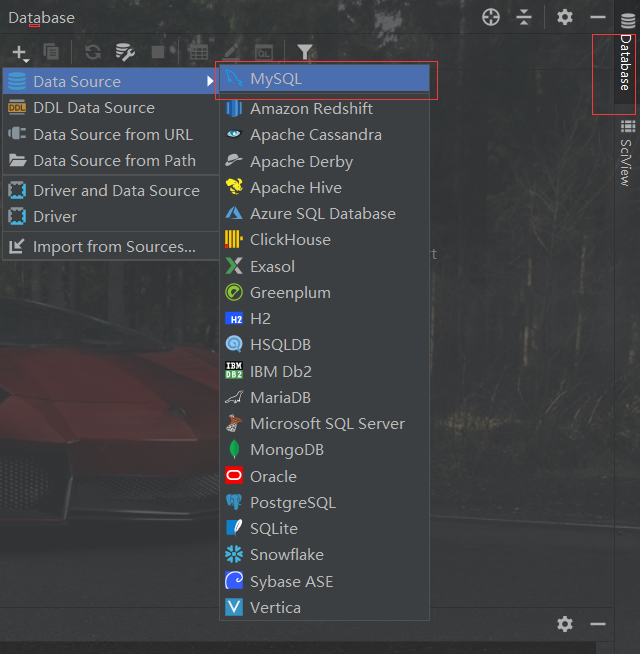640x654 pixels.
Task: Select Amazon Redshift data source
Action: 324,108
